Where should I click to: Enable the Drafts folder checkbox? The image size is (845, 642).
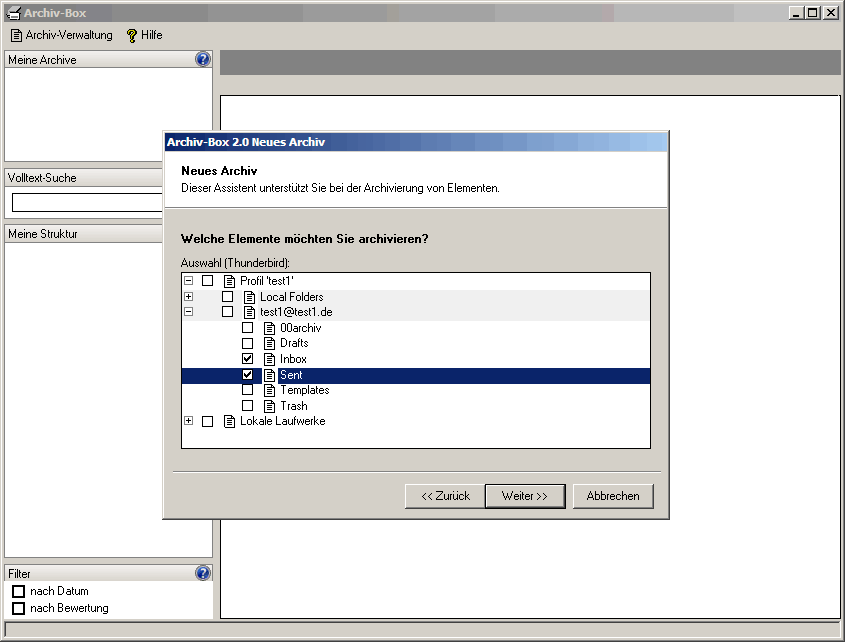click(x=247, y=343)
